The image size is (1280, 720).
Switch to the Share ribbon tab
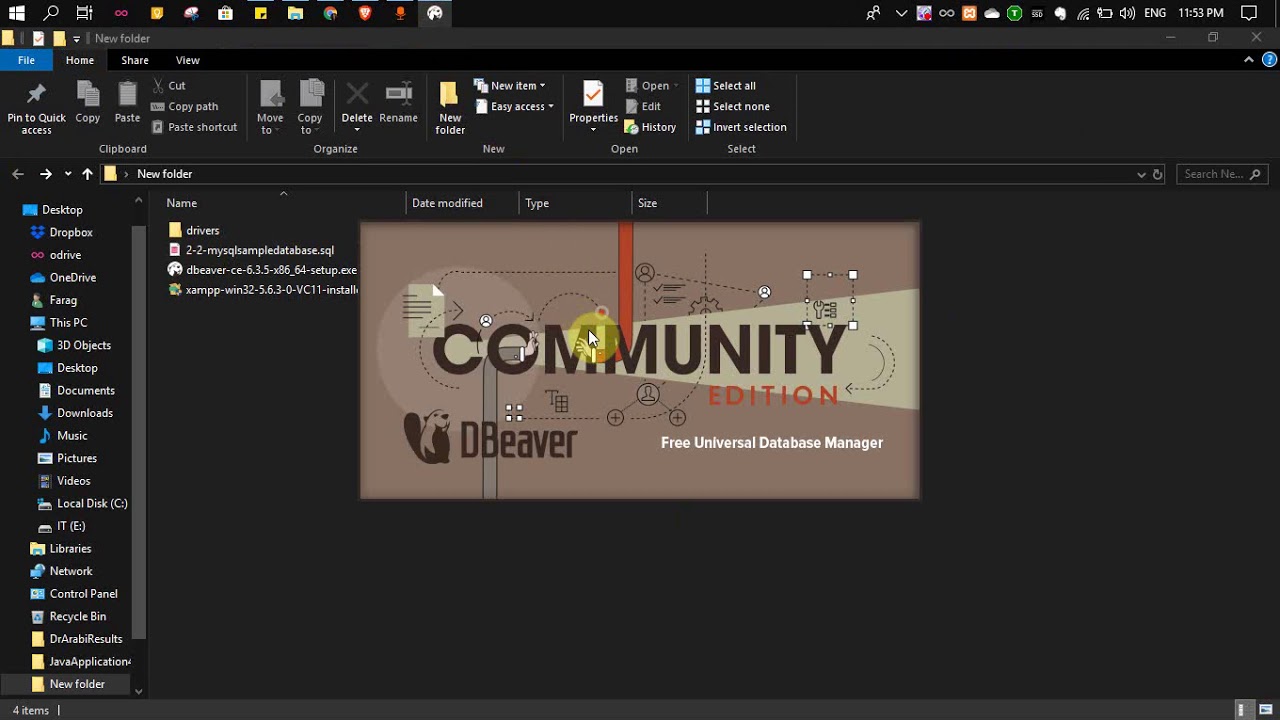pyautogui.click(x=135, y=60)
